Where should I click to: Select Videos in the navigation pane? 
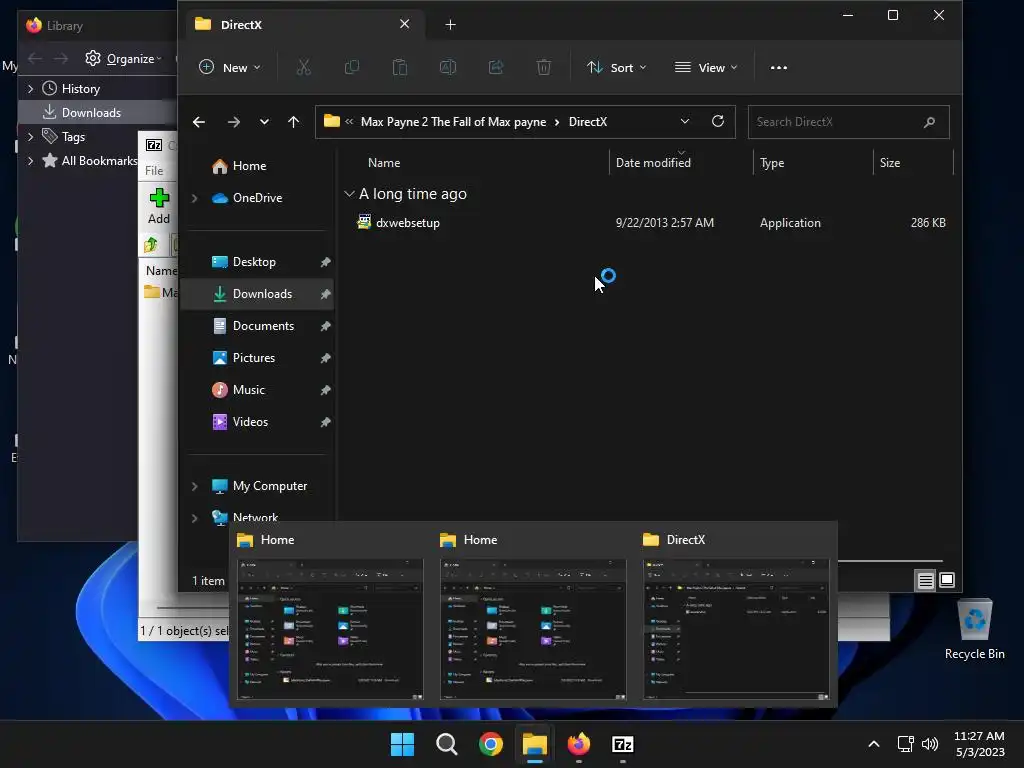259,422
